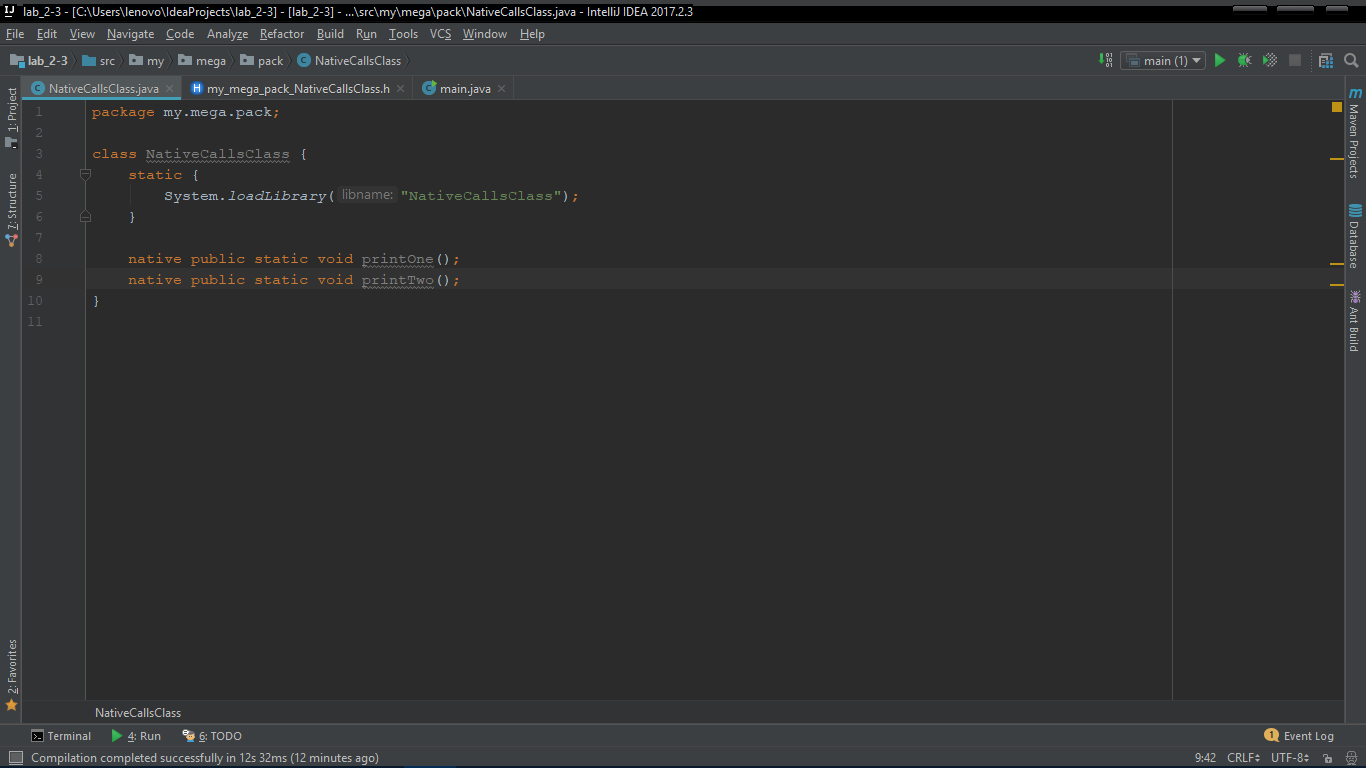Click the src breadcrumb folder
Screen dimensions: 1366x768
tap(99, 60)
